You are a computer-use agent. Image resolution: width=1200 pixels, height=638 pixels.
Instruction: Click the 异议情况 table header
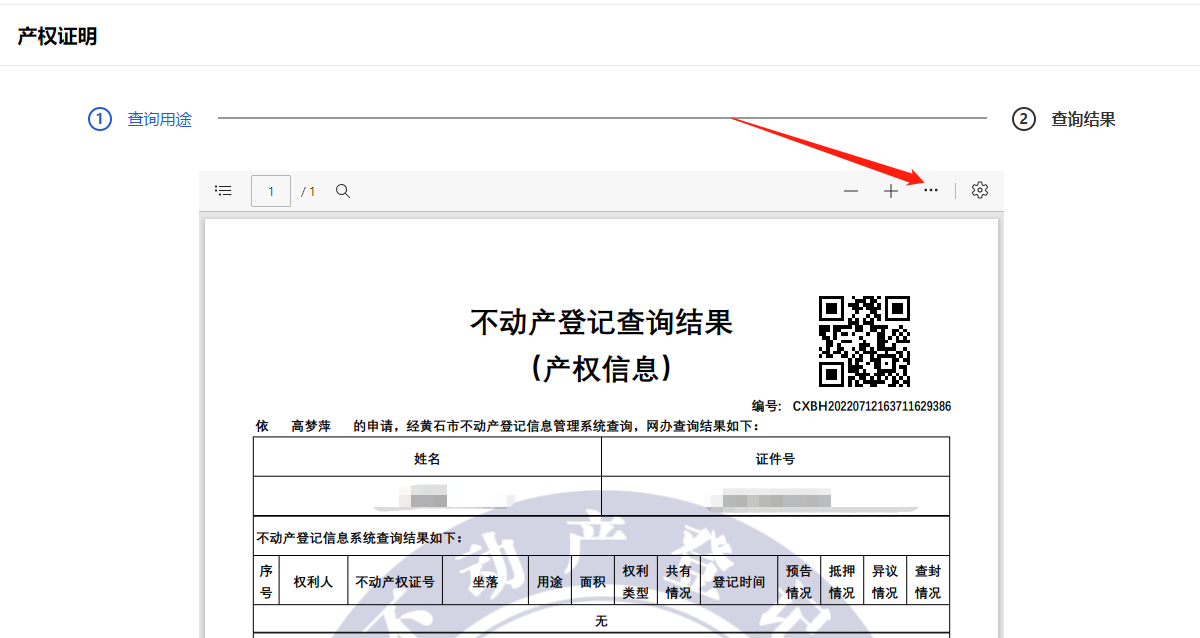click(885, 582)
